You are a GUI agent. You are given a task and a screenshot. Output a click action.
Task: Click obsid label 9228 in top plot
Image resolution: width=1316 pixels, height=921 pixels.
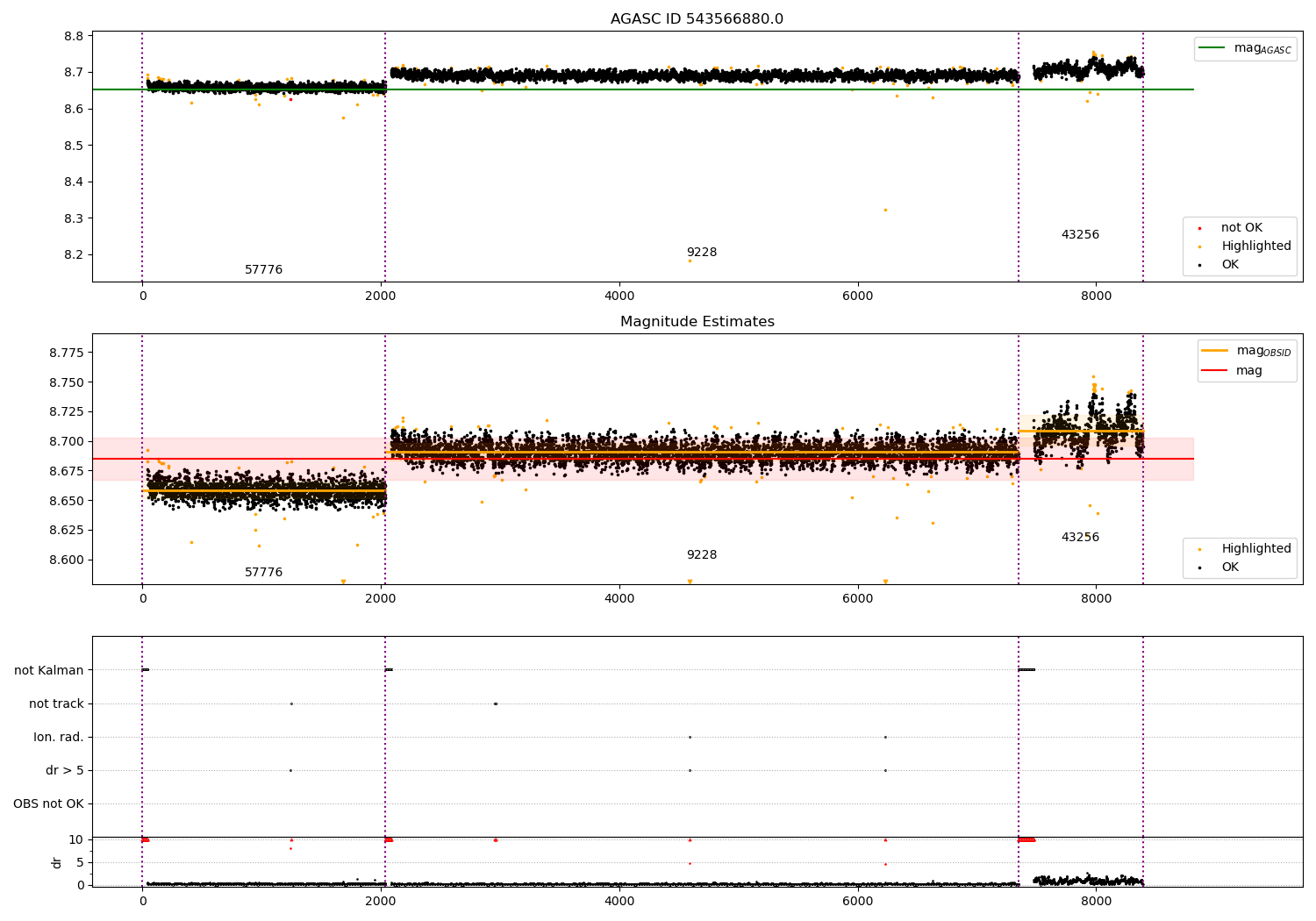(x=701, y=253)
